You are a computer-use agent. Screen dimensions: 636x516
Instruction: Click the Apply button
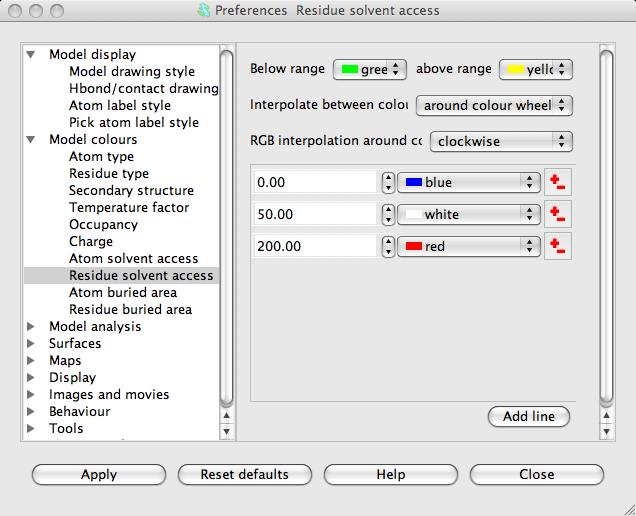point(99,475)
